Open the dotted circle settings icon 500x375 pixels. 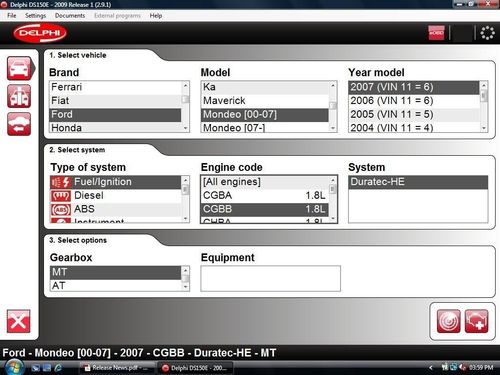coord(487,33)
